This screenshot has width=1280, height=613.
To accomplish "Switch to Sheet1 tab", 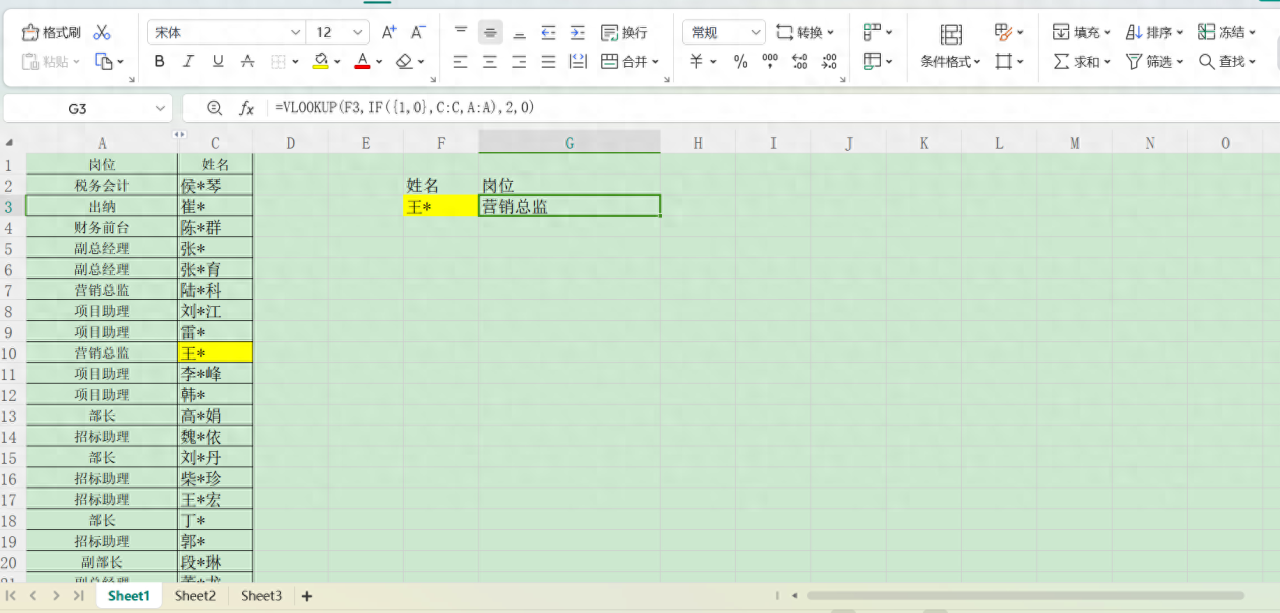I will (x=129, y=595).
